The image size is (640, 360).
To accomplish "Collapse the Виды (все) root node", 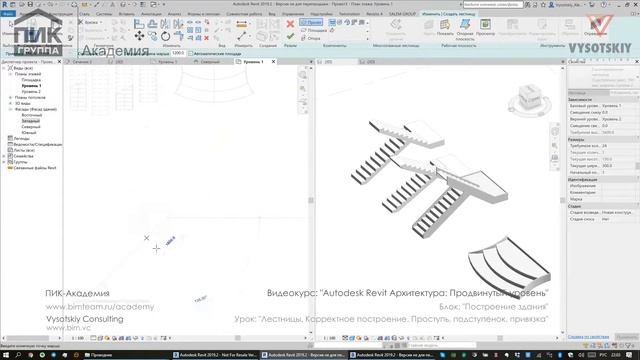I will [4, 68].
